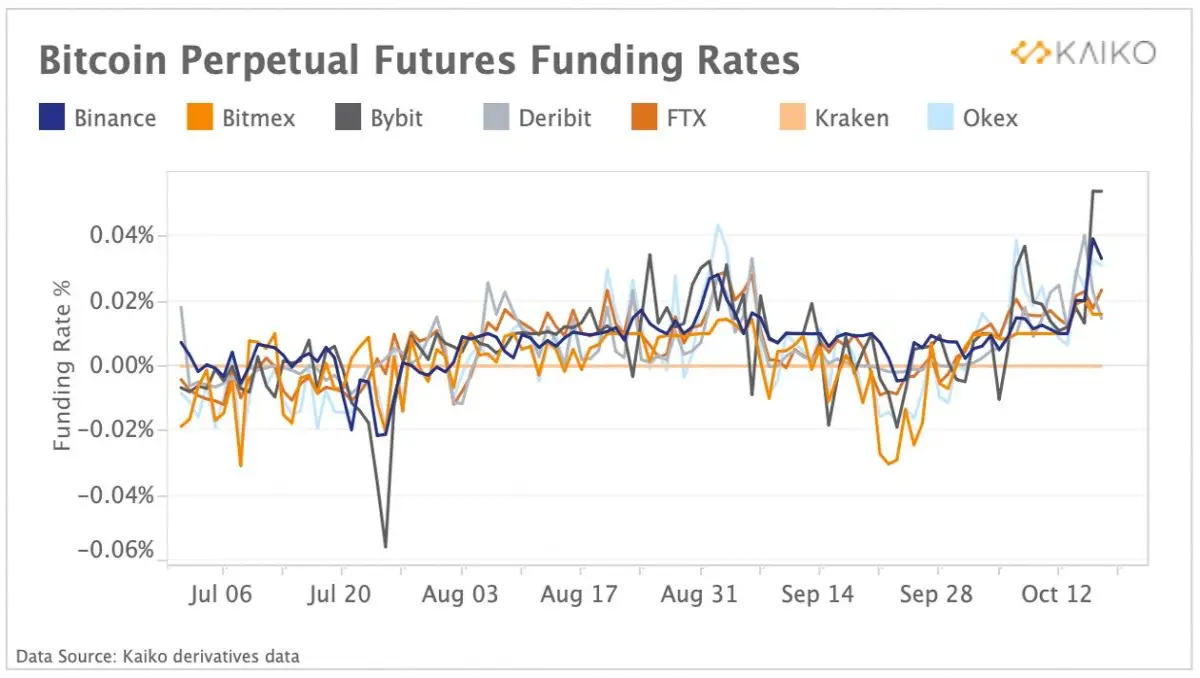Screen dimensions: 1200x678
Task: Click the Aug 03 date tick label
Action: (x=460, y=594)
